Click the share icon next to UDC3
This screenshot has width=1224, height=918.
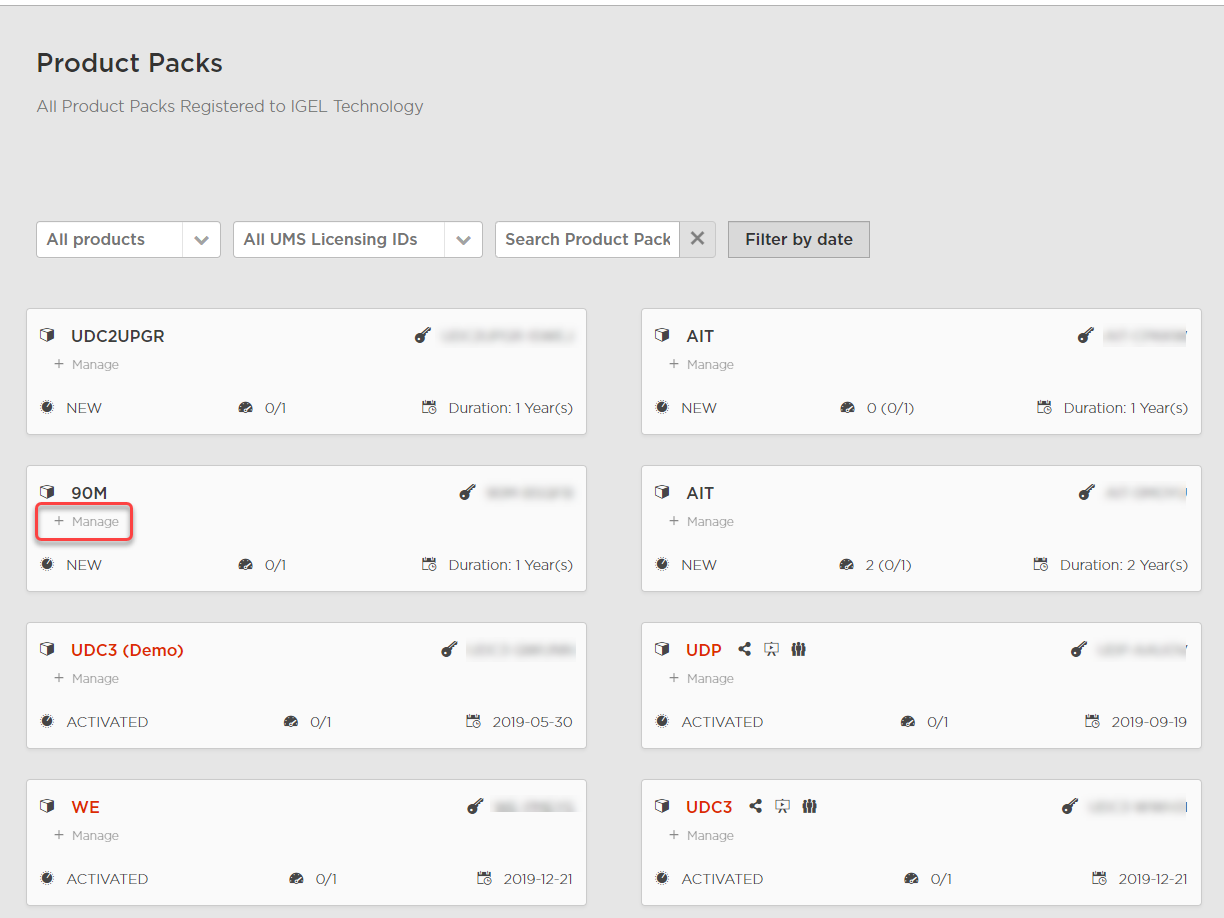[x=756, y=807]
